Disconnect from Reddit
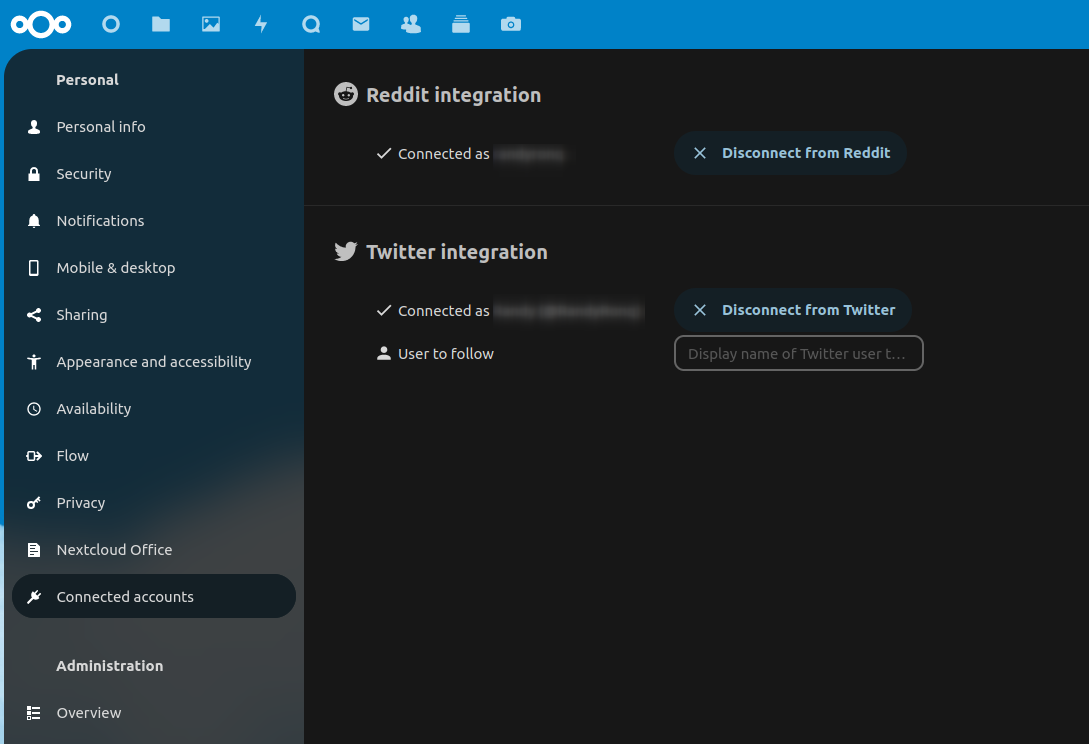The image size is (1089, 744). [x=790, y=153]
